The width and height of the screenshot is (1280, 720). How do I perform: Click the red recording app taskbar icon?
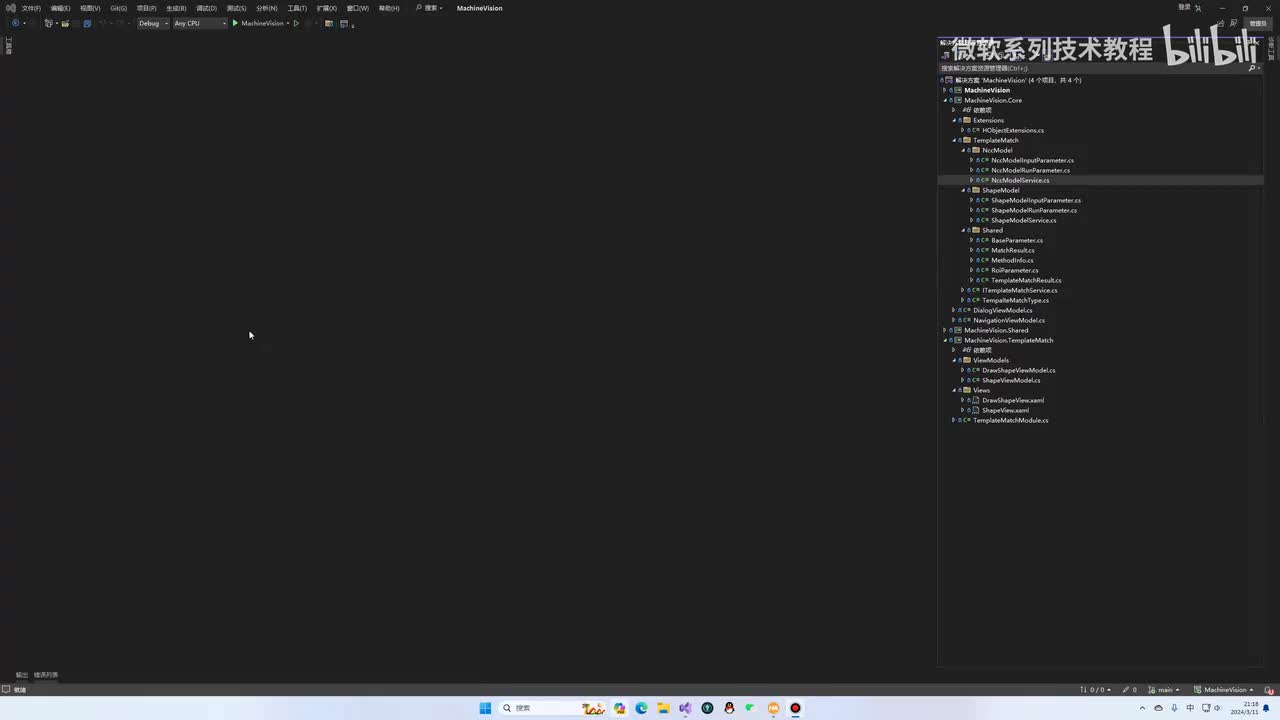pos(795,708)
